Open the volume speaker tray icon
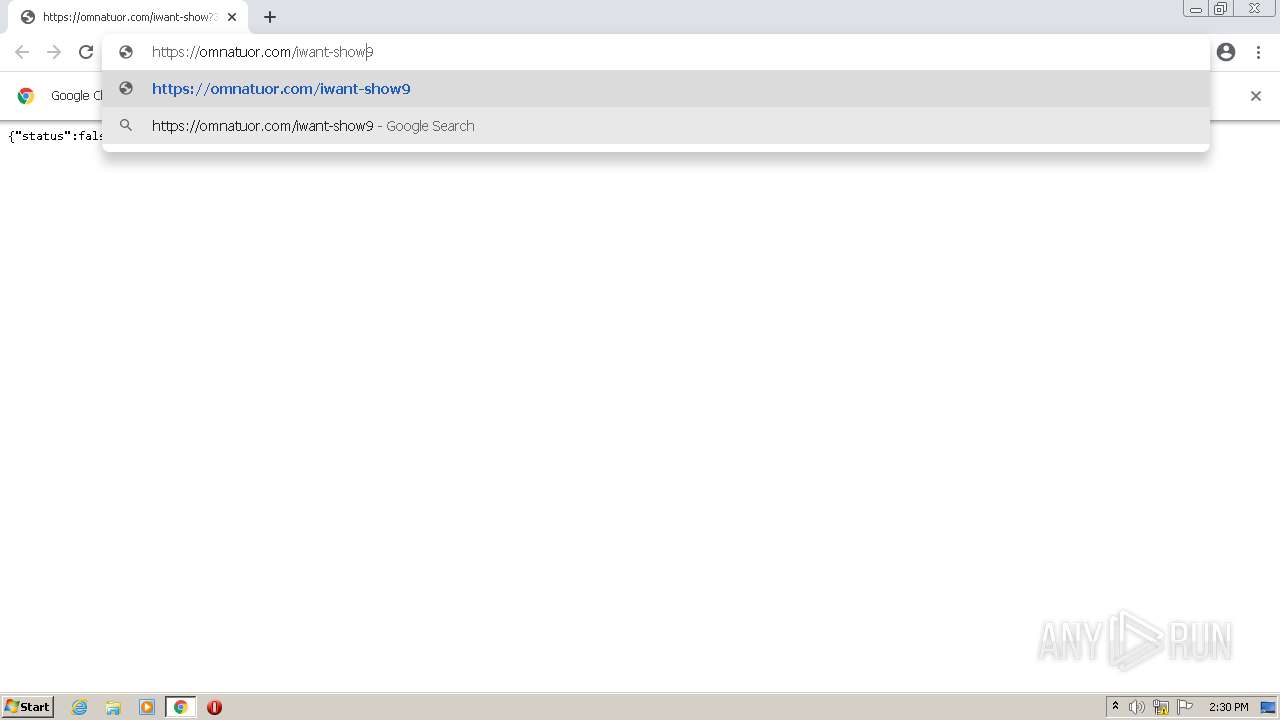The height and width of the screenshot is (720, 1280). [1137, 707]
